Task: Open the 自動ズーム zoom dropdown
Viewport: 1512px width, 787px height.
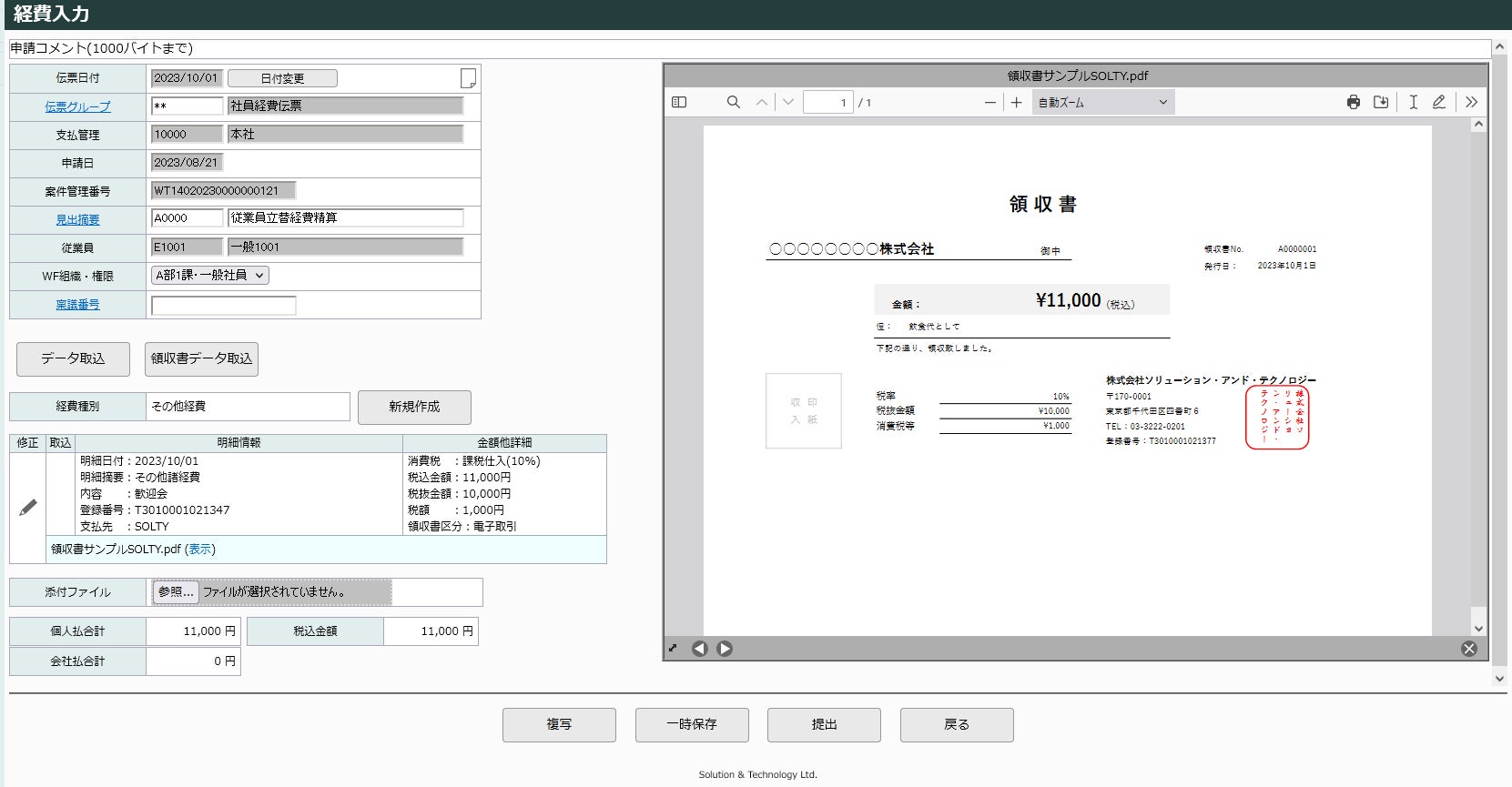Action: 1103,103
